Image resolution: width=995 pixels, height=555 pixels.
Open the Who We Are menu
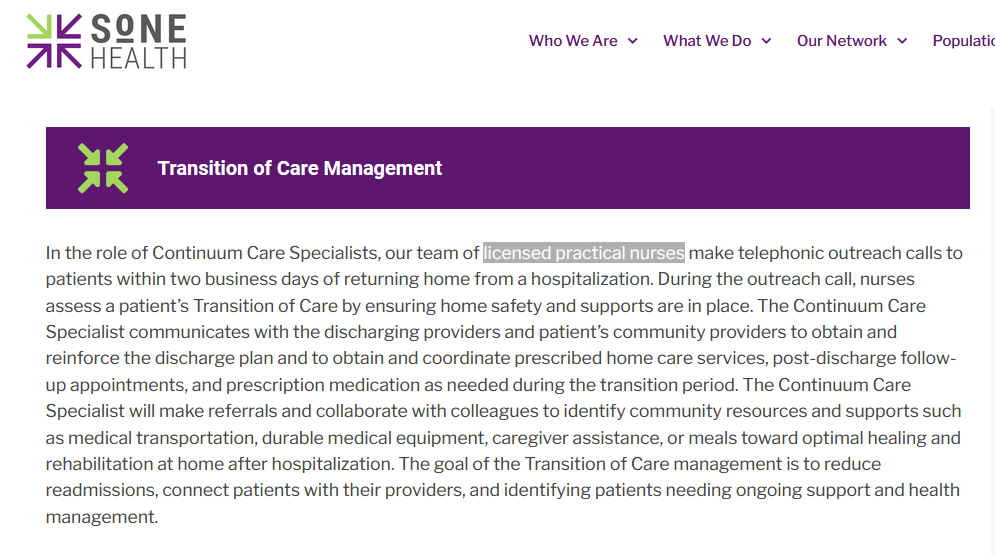(573, 41)
